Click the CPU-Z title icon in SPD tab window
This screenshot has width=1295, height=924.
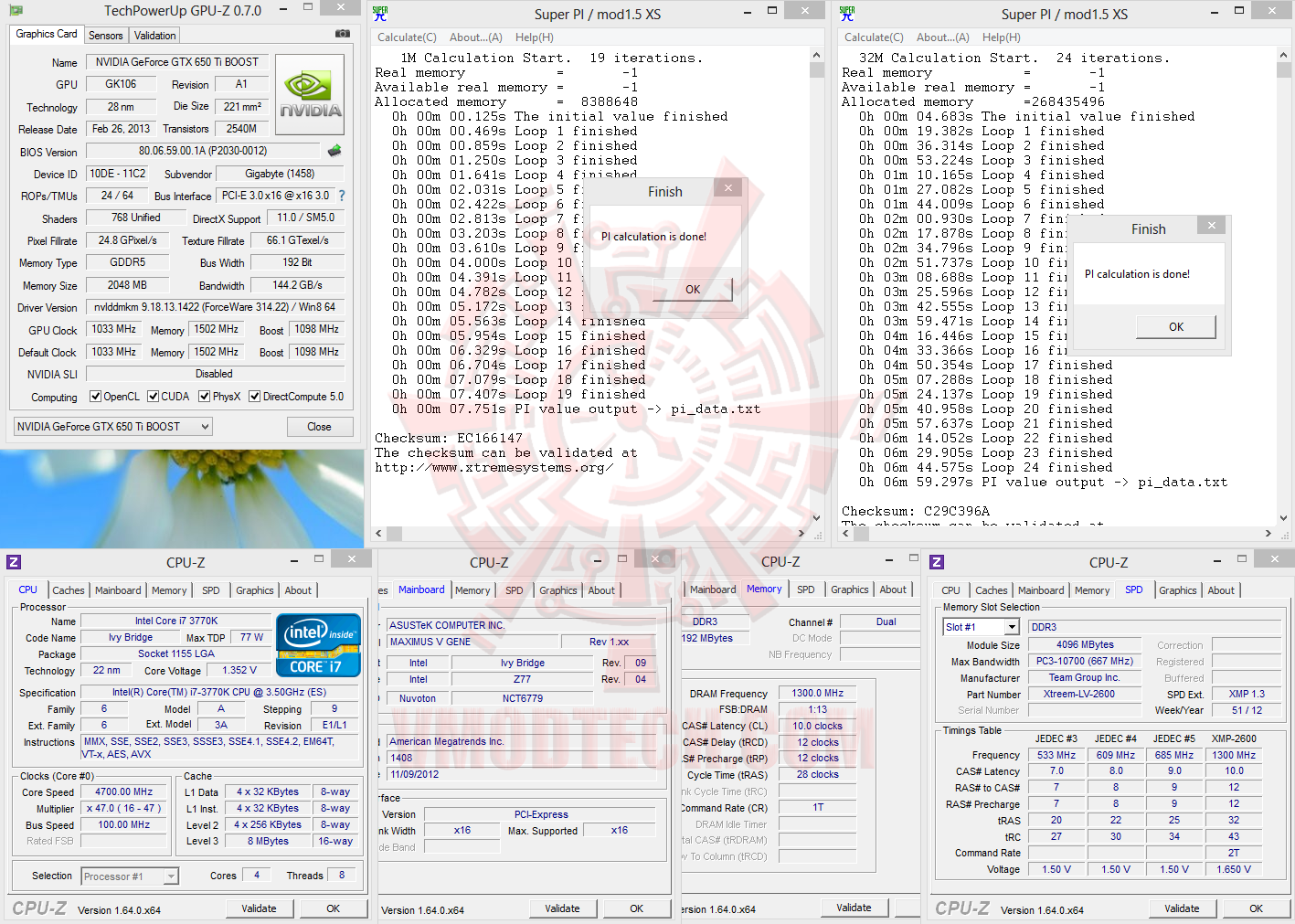click(937, 562)
